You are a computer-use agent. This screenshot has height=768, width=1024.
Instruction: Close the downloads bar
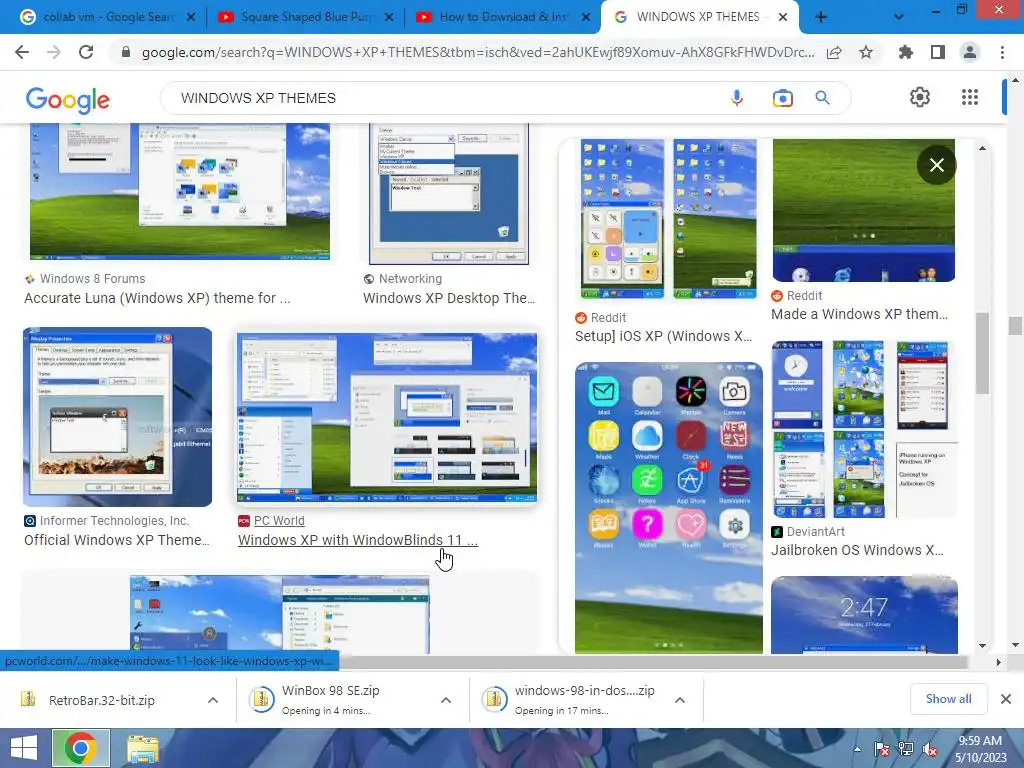[1006, 699]
